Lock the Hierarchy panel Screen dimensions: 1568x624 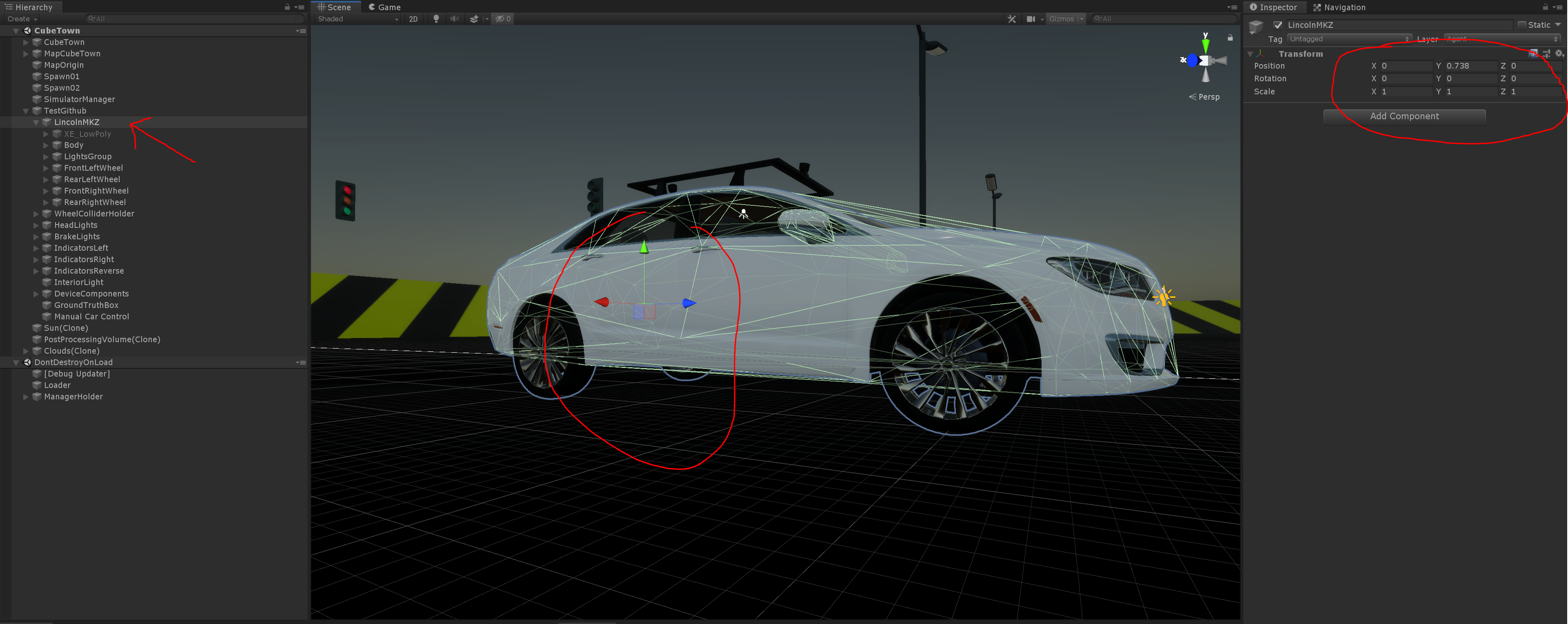click(x=287, y=7)
